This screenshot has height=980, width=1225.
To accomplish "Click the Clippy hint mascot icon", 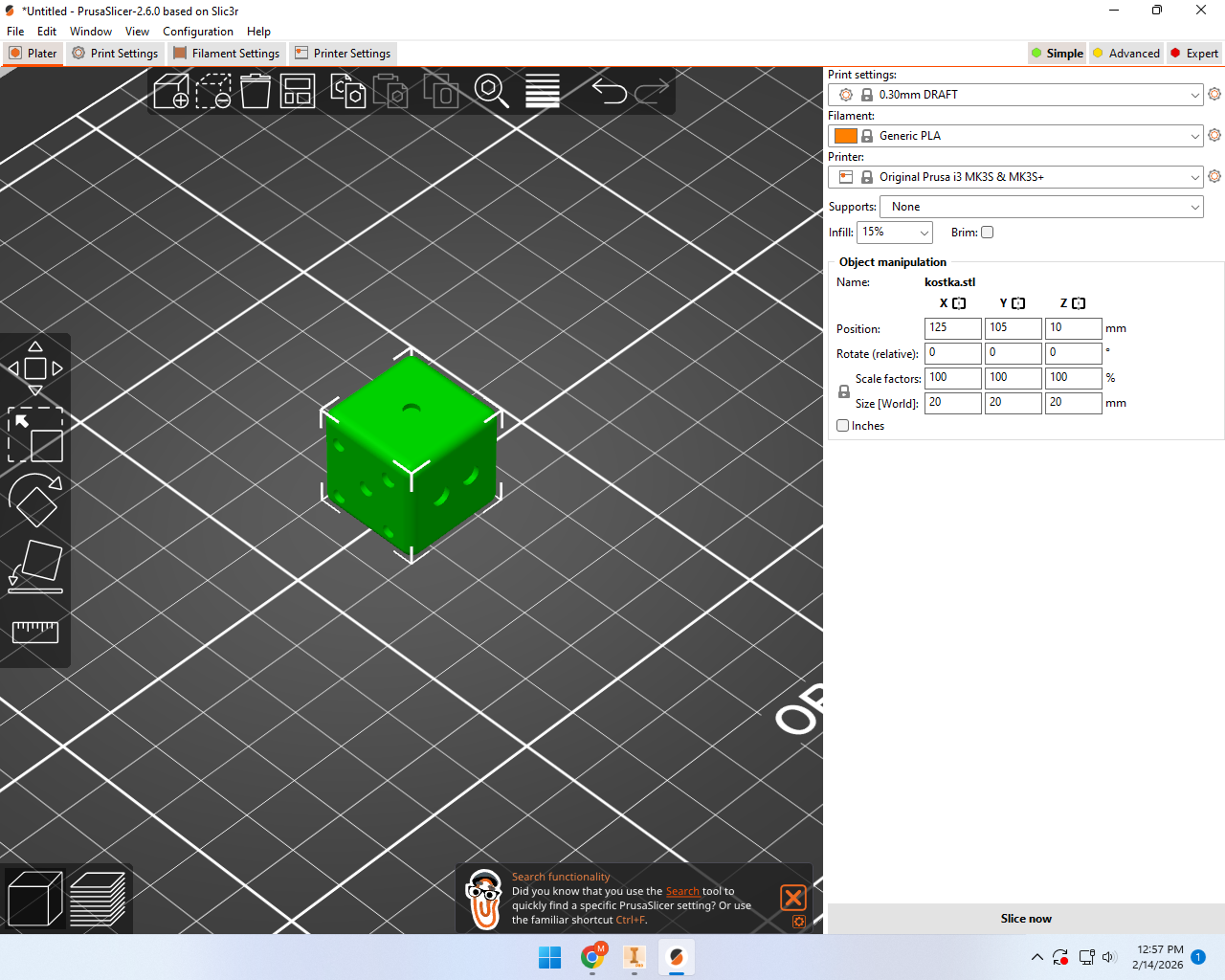I will pos(484,900).
